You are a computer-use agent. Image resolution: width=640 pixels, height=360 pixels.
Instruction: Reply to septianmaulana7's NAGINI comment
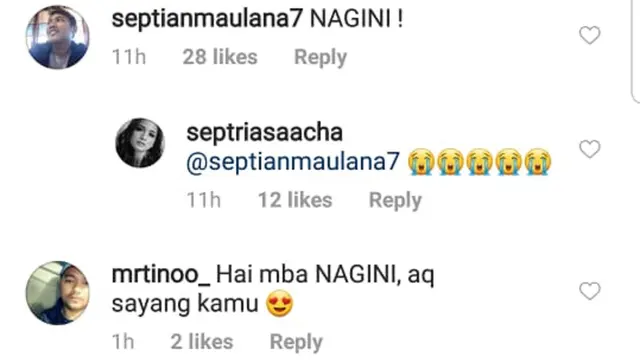(320, 57)
